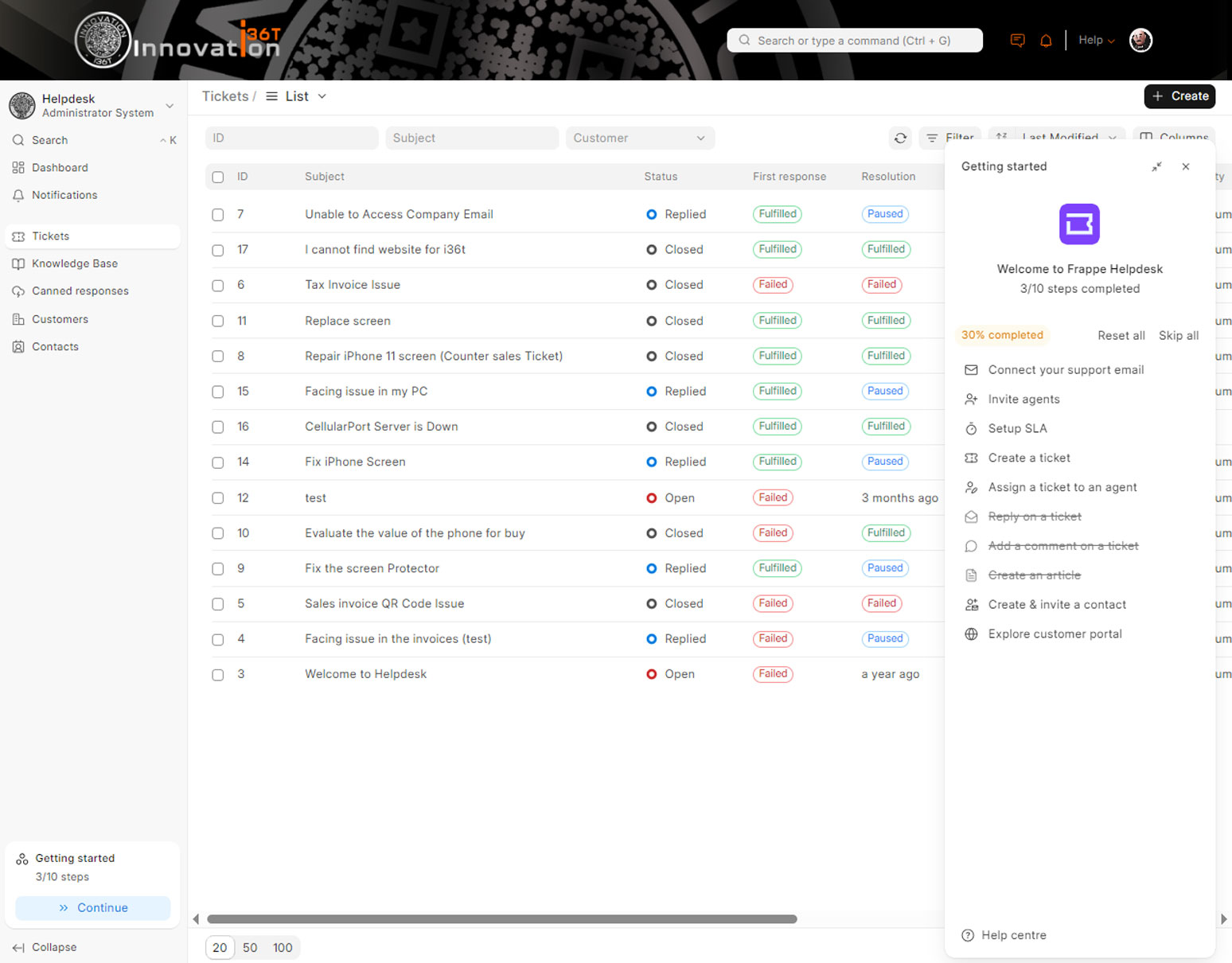Expand the Customer filter dropdown
1232x963 pixels.
pos(639,138)
